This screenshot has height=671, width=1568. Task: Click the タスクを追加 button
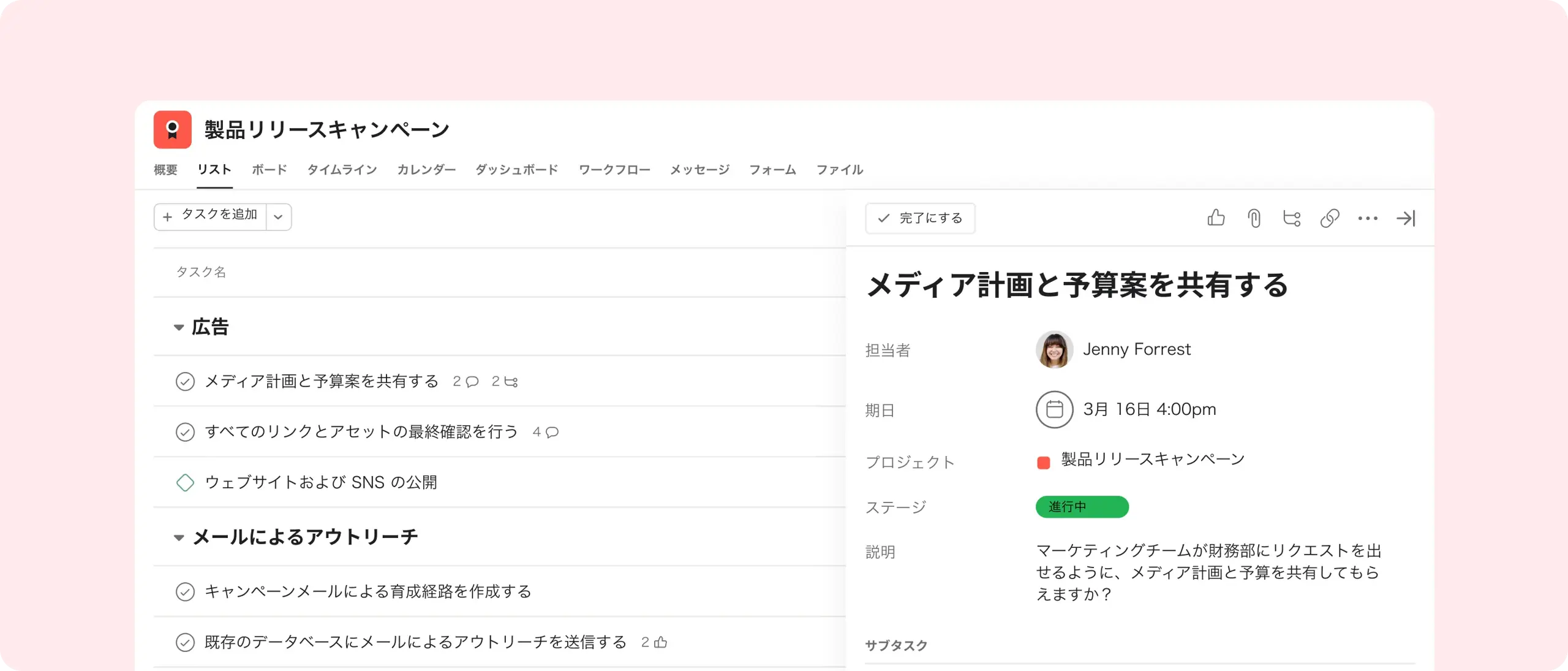tap(210, 217)
